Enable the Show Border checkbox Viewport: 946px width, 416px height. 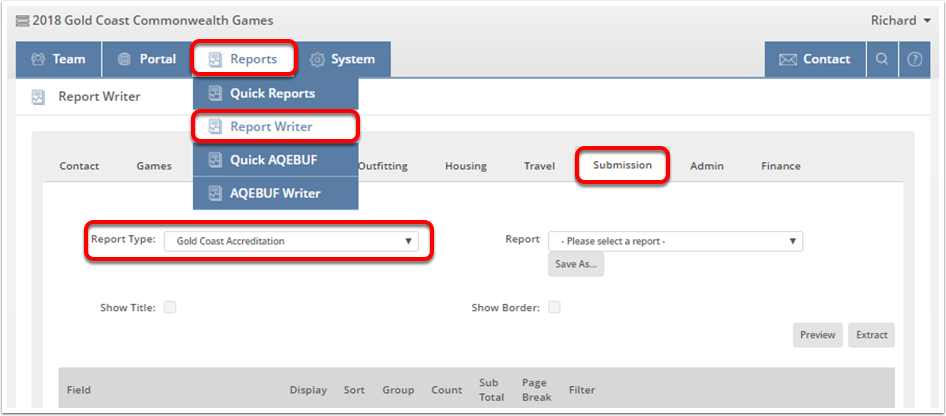coord(554,307)
